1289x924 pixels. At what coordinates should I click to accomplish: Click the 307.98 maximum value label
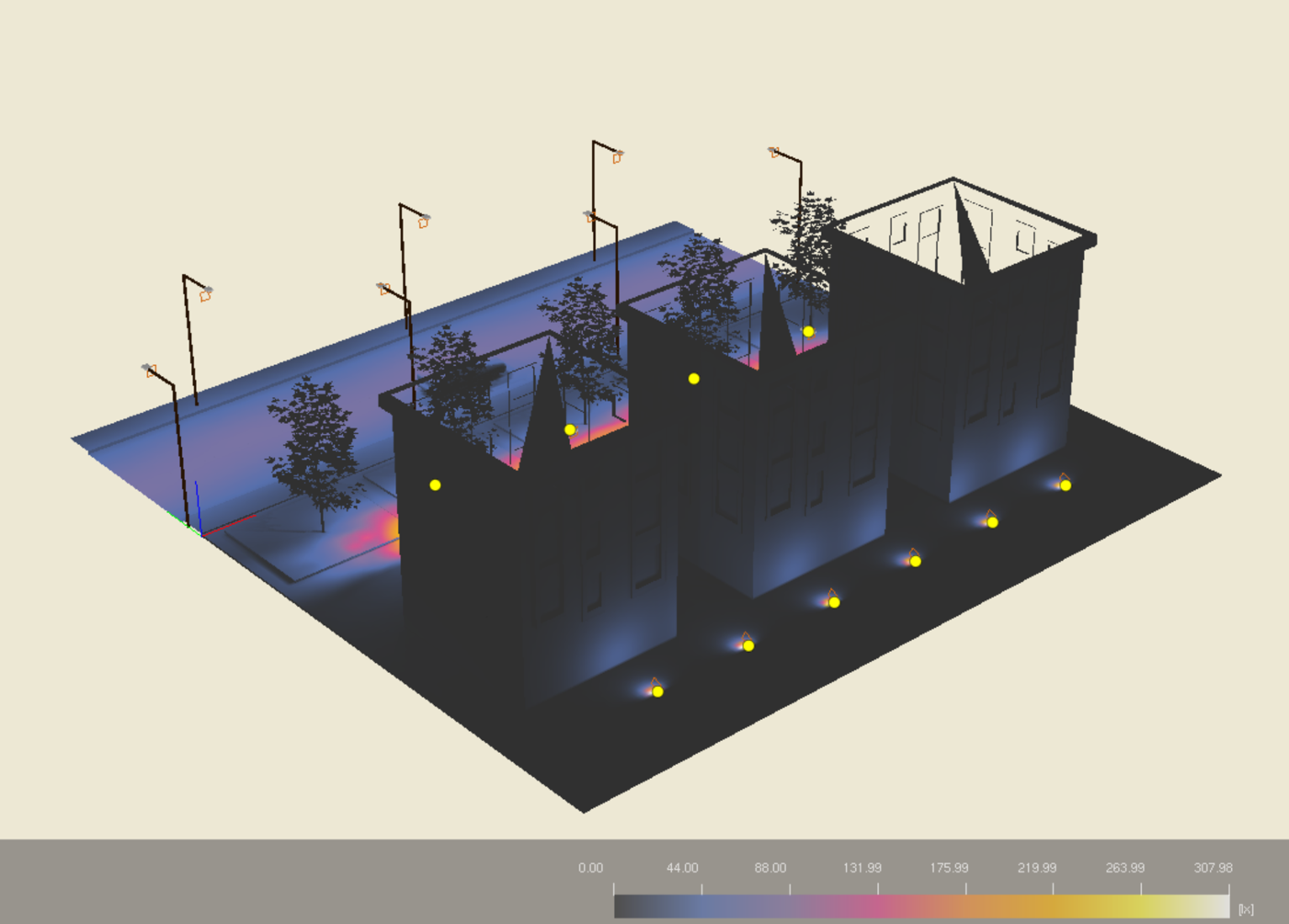1213,868
